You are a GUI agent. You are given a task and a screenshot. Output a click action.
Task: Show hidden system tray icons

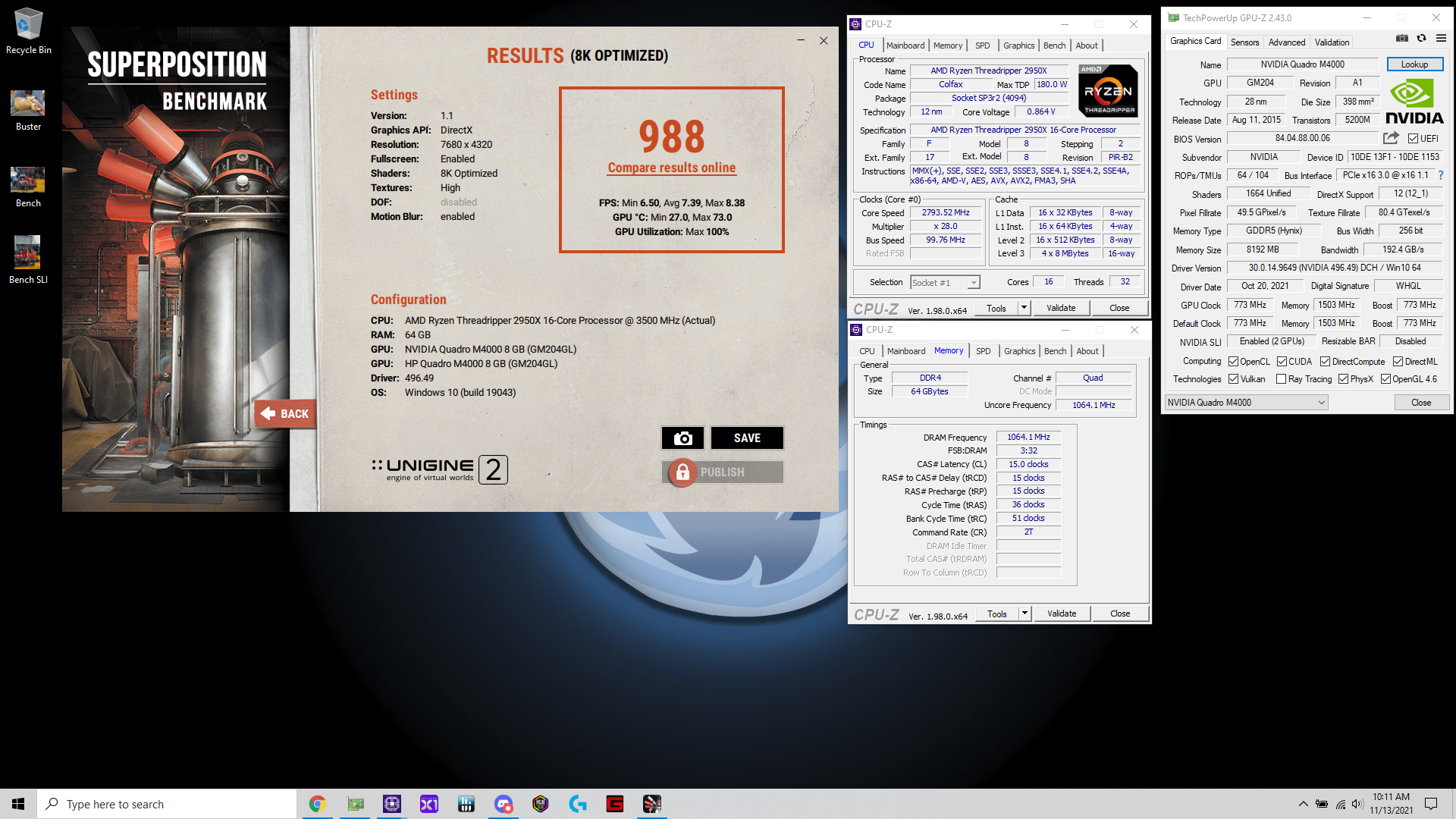pyautogui.click(x=1303, y=804)
